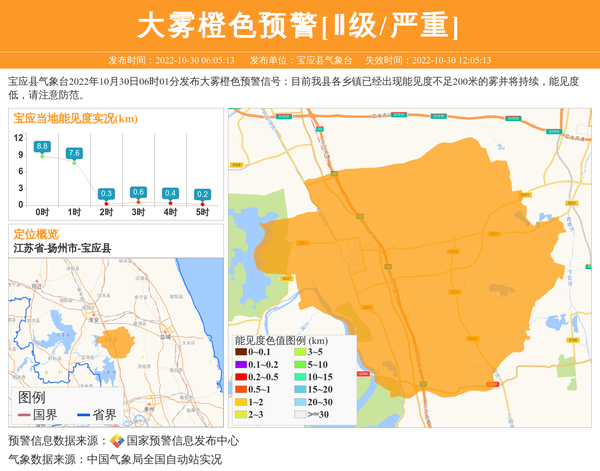Click the 7.6 km data label at 1时

tap(74, 153)
